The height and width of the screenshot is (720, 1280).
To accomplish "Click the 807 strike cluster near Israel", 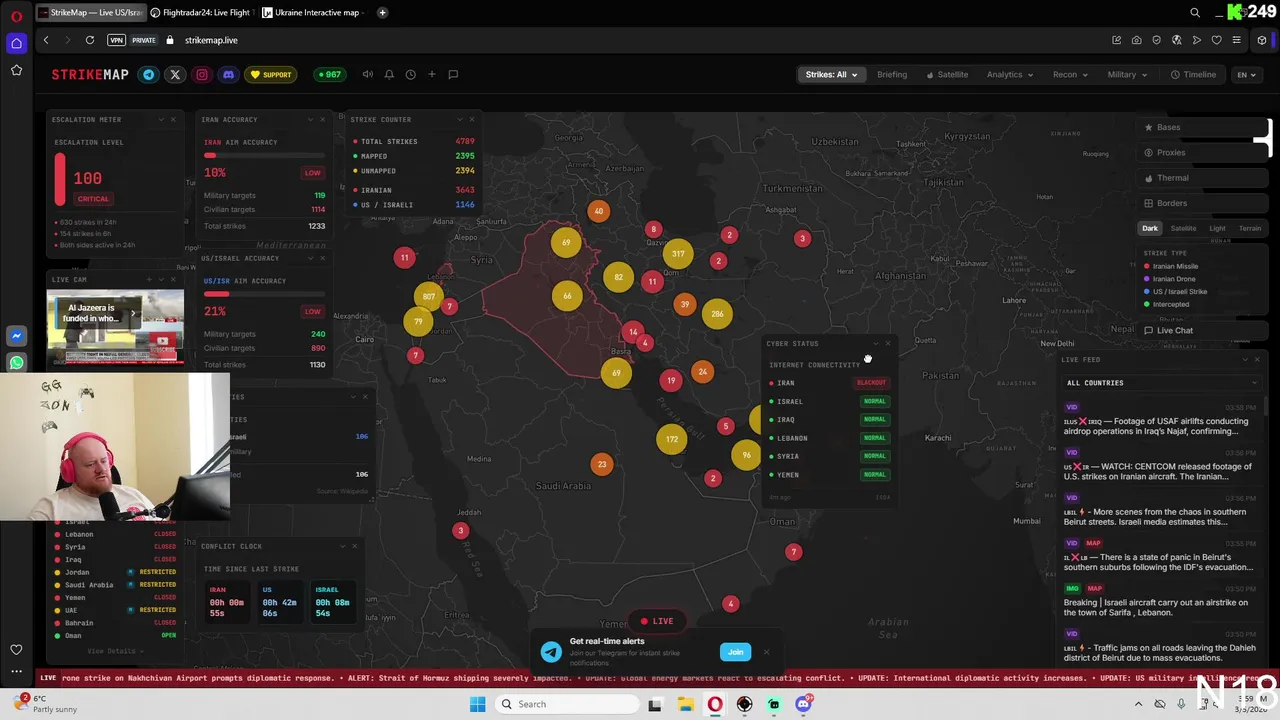I will (429, 296).
